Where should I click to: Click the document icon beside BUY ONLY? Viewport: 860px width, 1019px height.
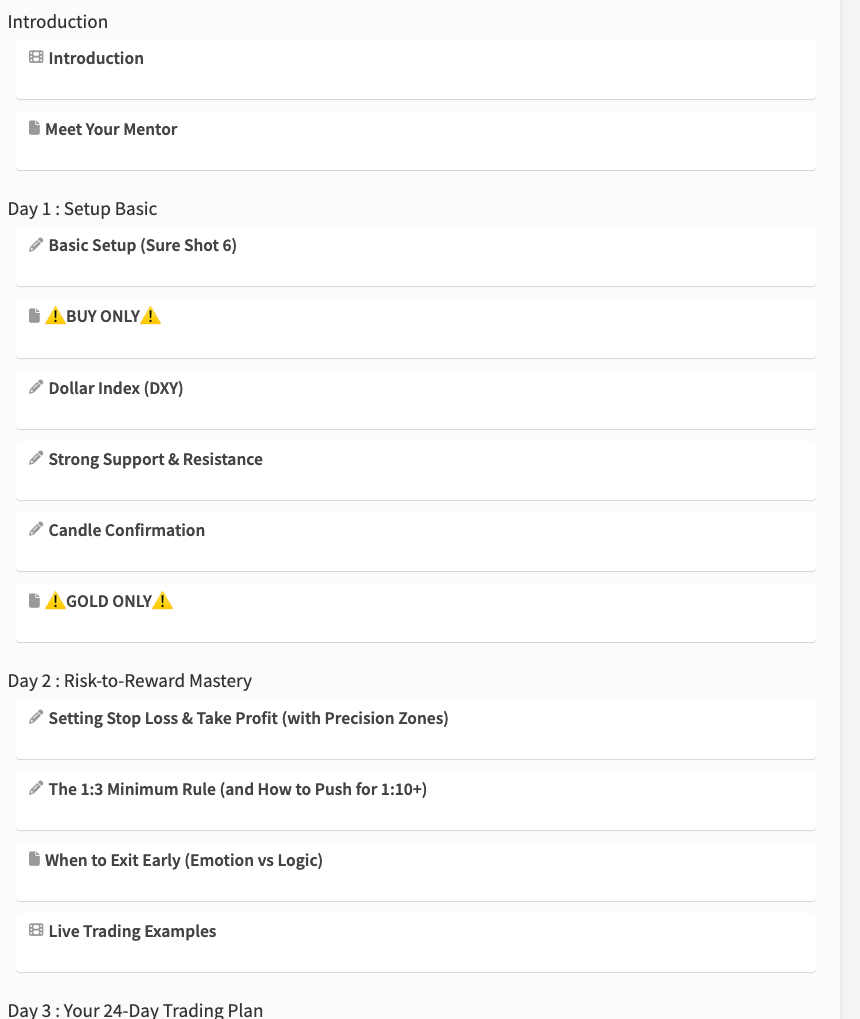[35, 316]
